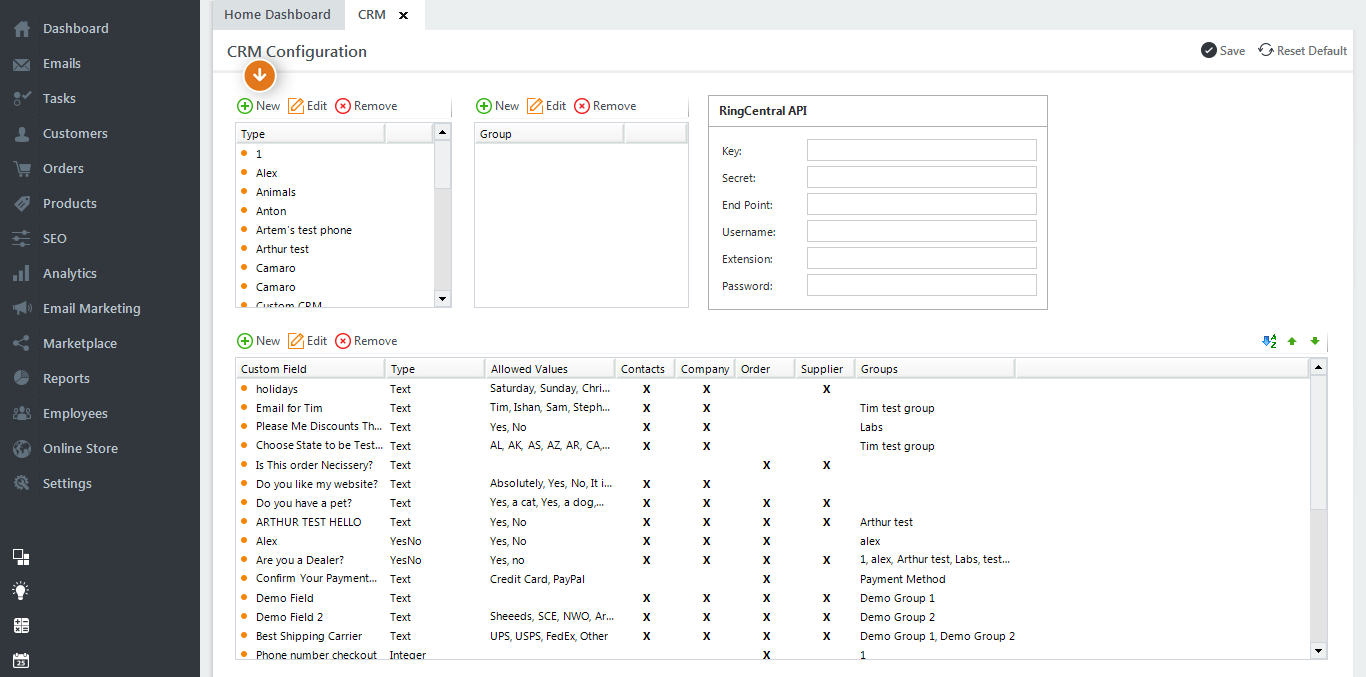1366x677 pixels.
Task: Open Products via the price tag icon
Action: coord(21,204)
